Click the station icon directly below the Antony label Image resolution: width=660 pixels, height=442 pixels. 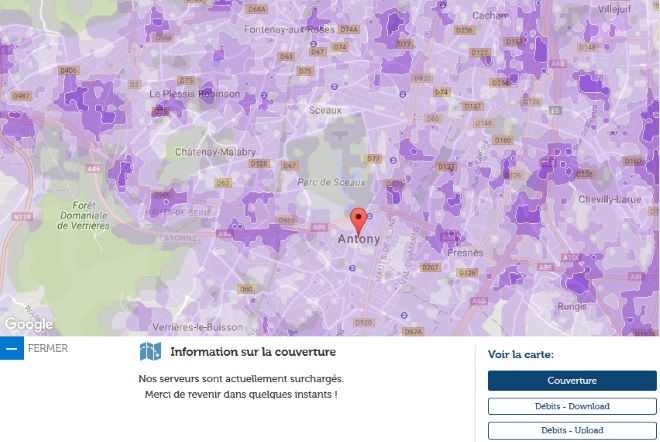point(352,268)
